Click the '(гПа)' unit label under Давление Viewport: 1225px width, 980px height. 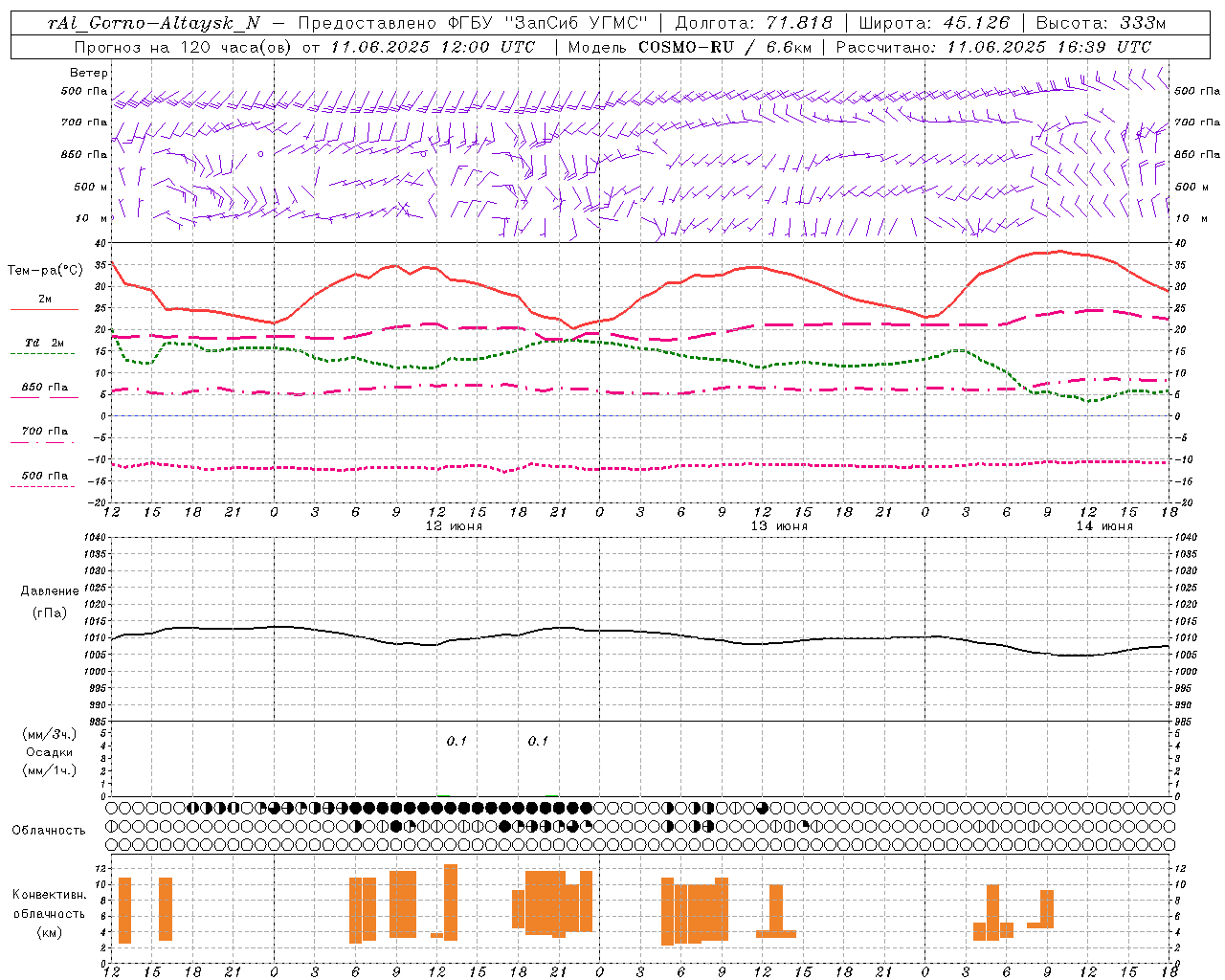50,612
